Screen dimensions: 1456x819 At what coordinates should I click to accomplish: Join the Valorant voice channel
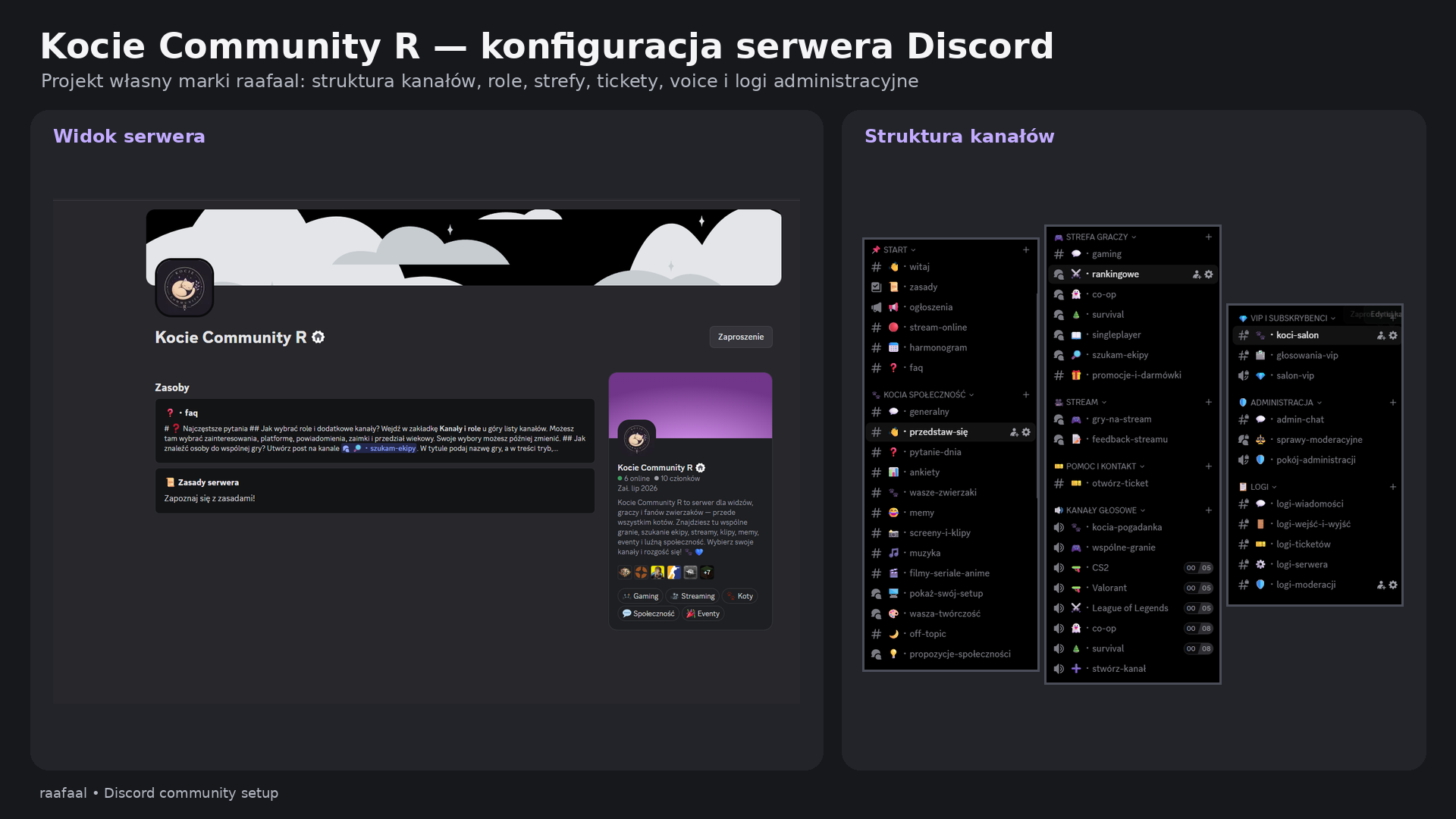click(1133, 588)
